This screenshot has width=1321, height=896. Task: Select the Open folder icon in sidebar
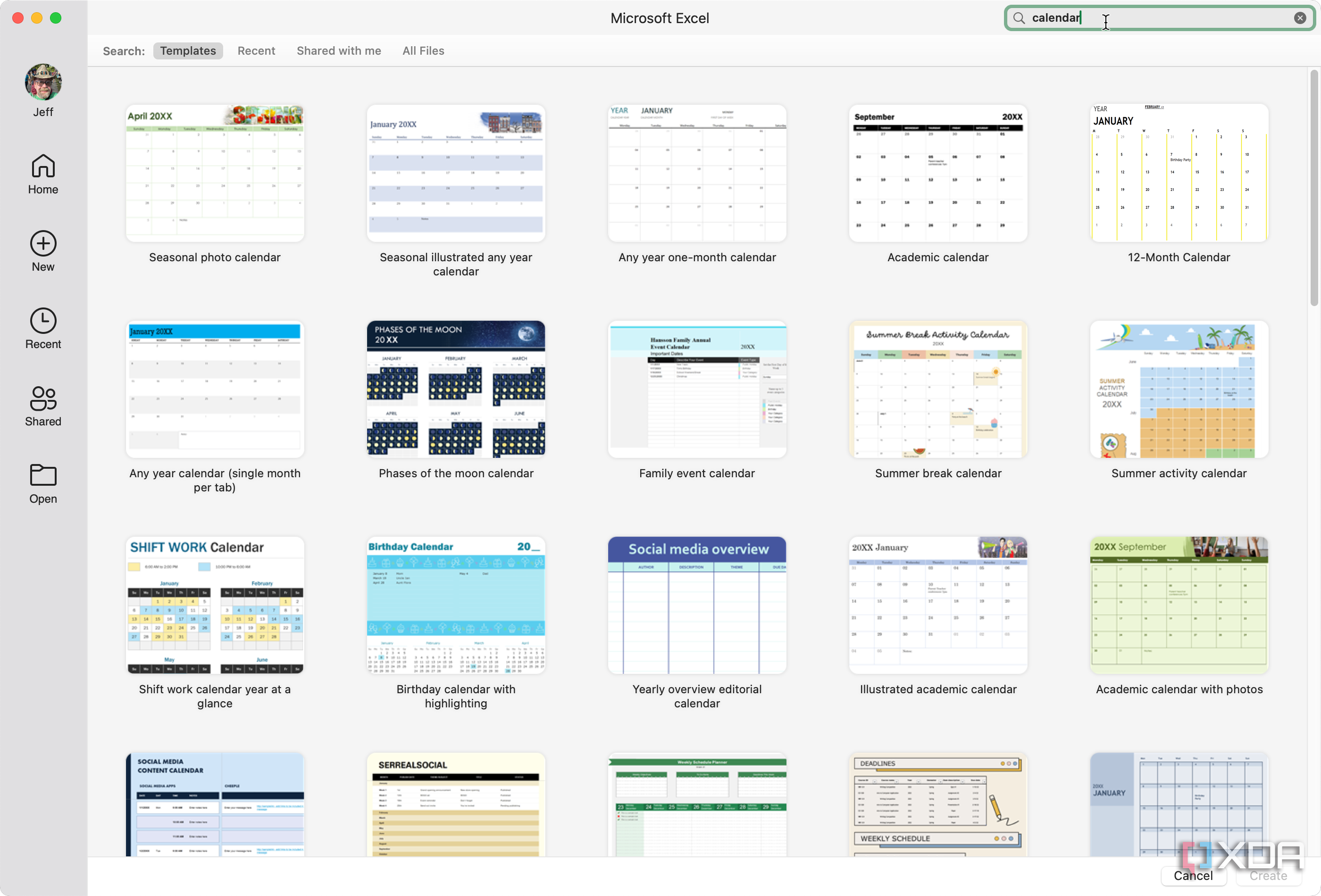click(x=42, y=482)
